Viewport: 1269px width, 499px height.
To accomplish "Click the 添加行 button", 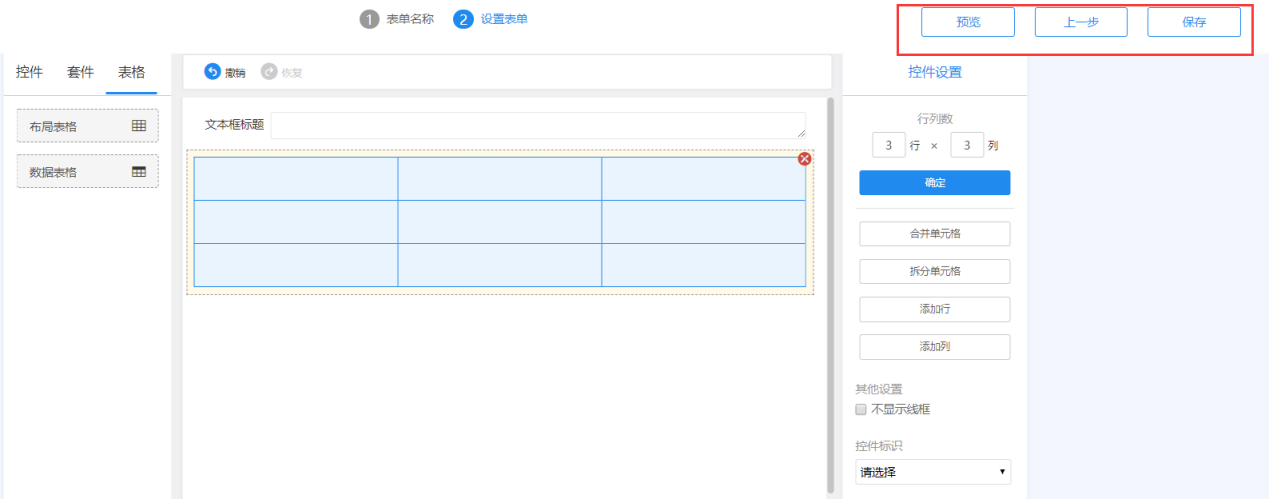I will click(x=935, y=309).
